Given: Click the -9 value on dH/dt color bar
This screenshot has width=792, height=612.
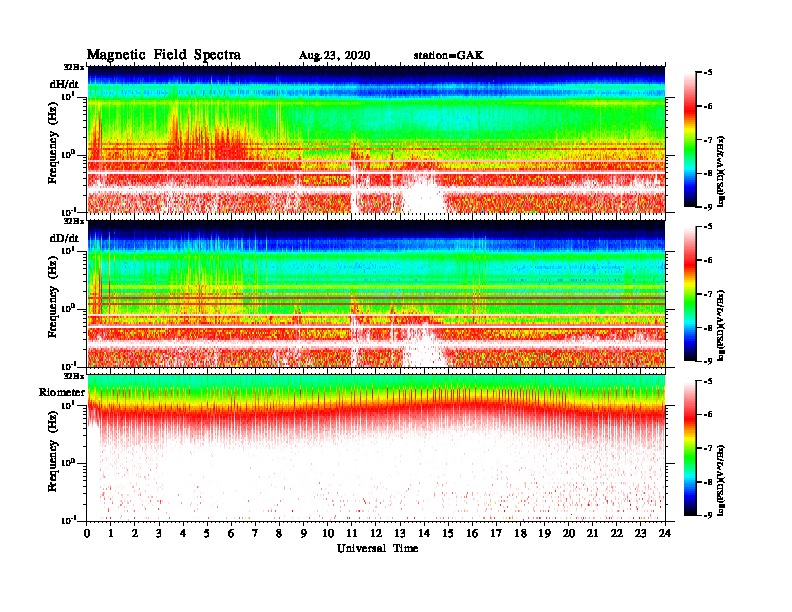Looking at the screenshot, I should coord(708,207).
